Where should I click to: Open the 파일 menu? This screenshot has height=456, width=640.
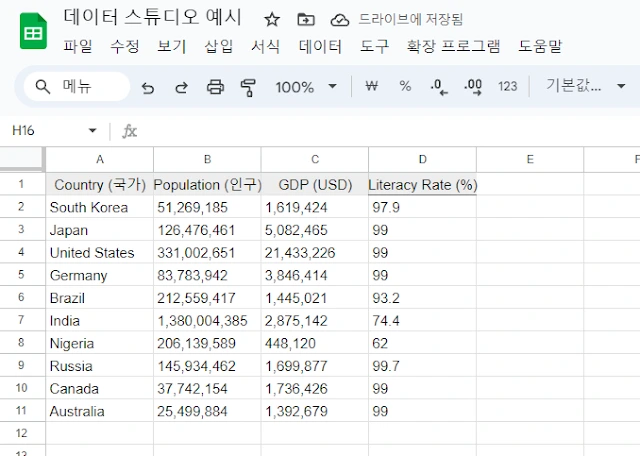tap(78, 46)
